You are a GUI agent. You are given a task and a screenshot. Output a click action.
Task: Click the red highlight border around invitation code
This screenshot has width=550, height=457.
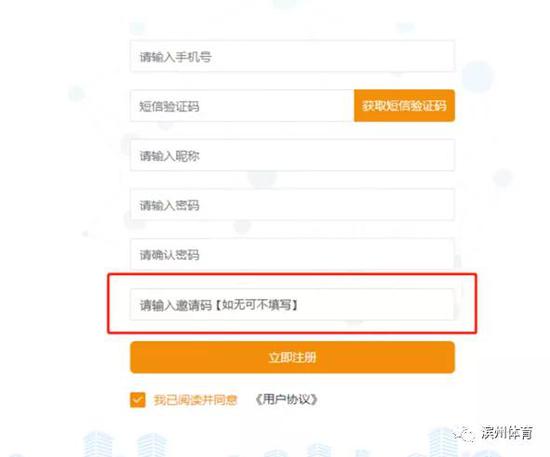pos(292,275)
